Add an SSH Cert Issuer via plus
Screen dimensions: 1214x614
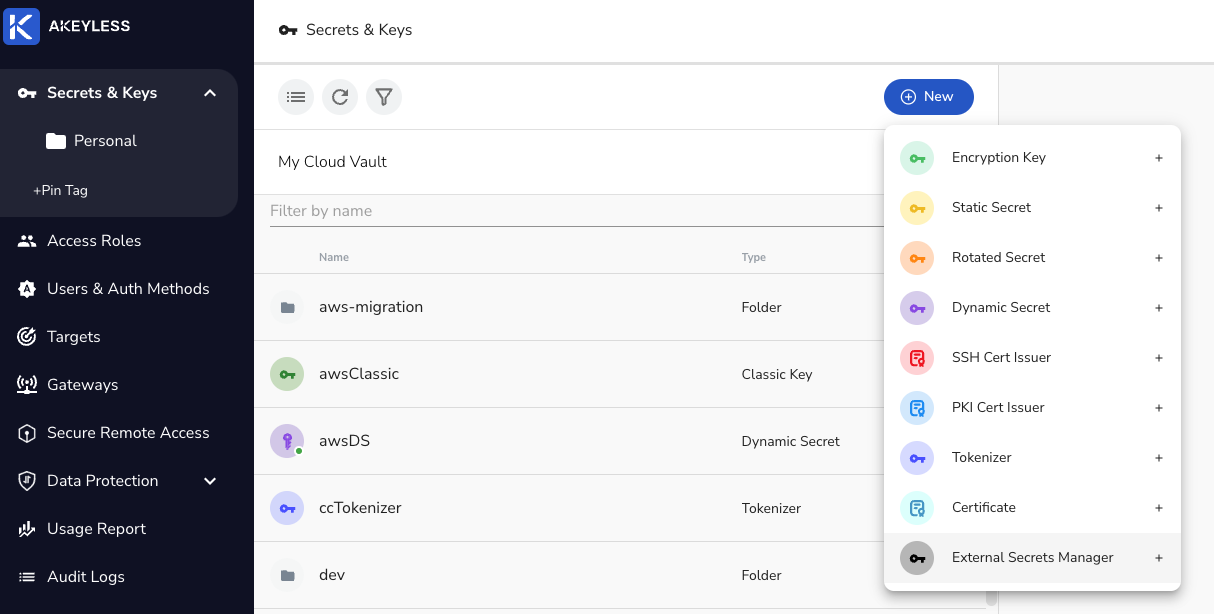pos(1159,358)
